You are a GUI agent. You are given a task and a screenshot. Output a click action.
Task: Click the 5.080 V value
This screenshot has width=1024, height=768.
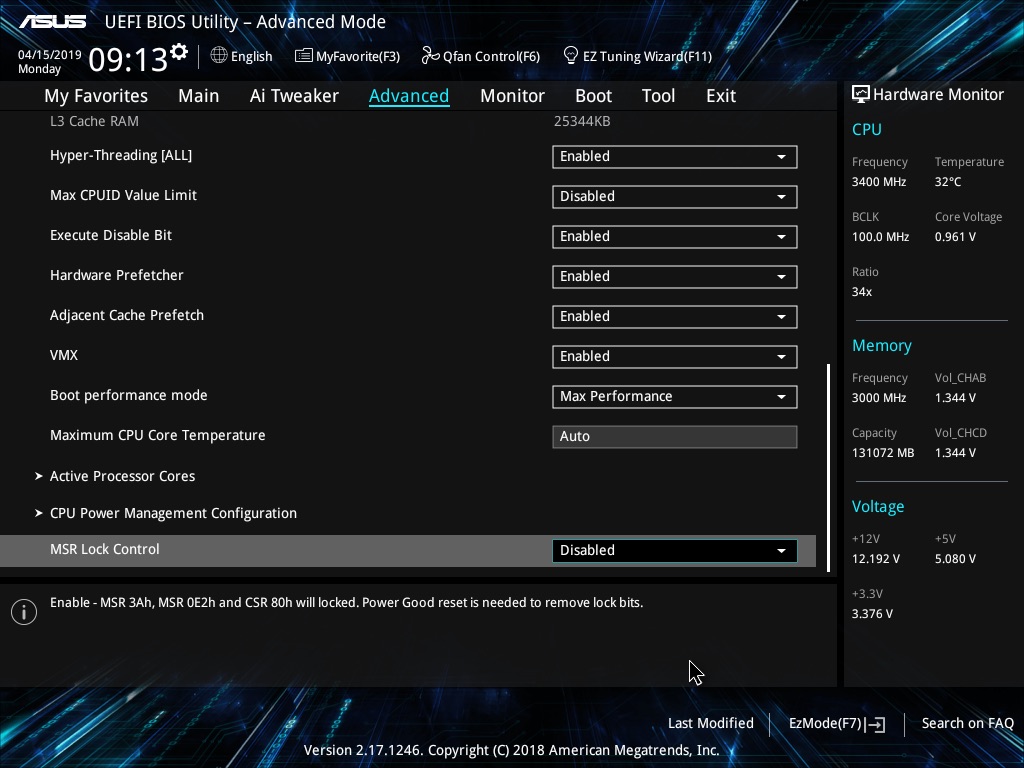click(955, 559)
